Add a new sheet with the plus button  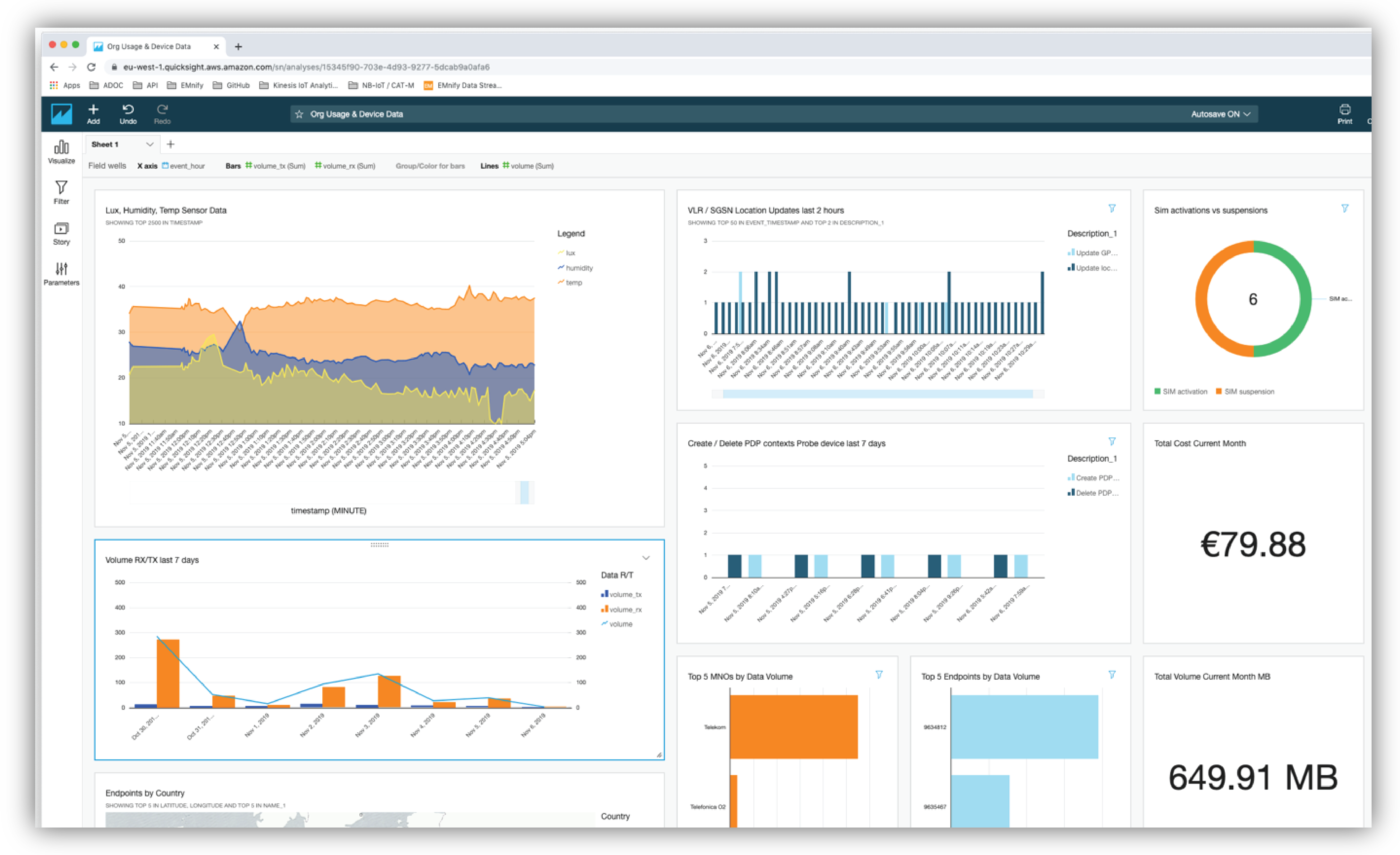(170, 144)
